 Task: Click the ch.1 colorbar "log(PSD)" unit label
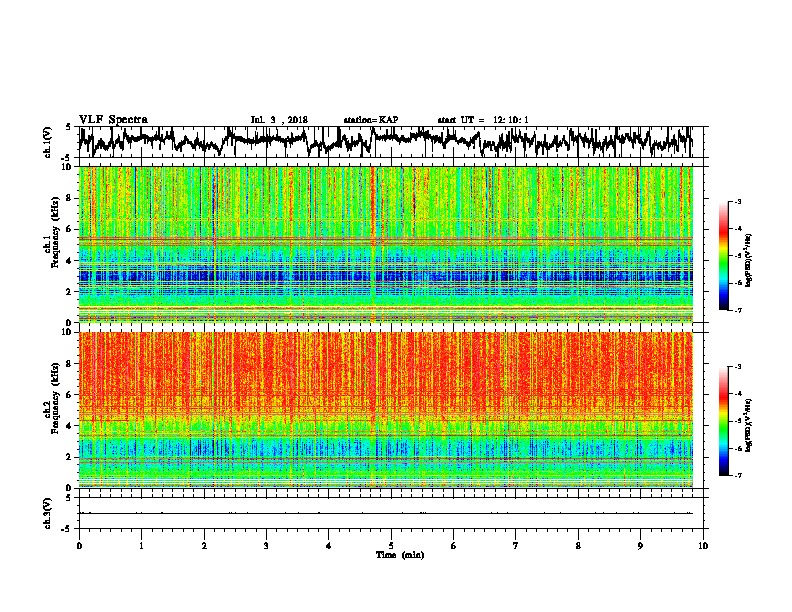point(749,260)
